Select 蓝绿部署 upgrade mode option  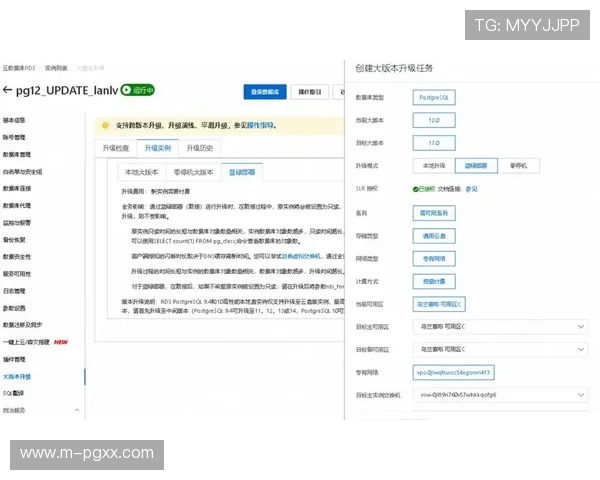tap(475, 165)
